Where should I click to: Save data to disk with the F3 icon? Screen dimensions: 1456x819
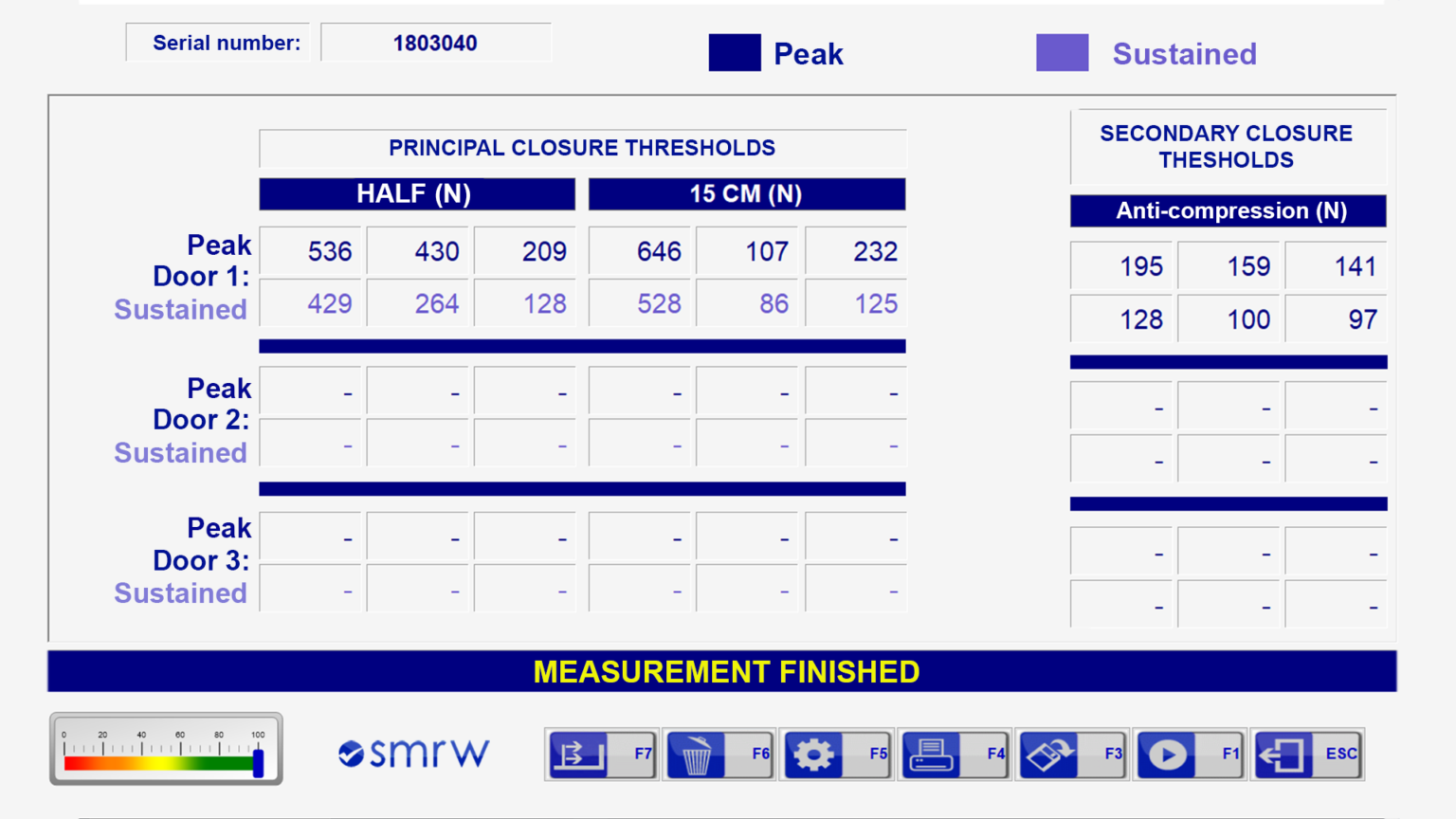(1072, 754)
